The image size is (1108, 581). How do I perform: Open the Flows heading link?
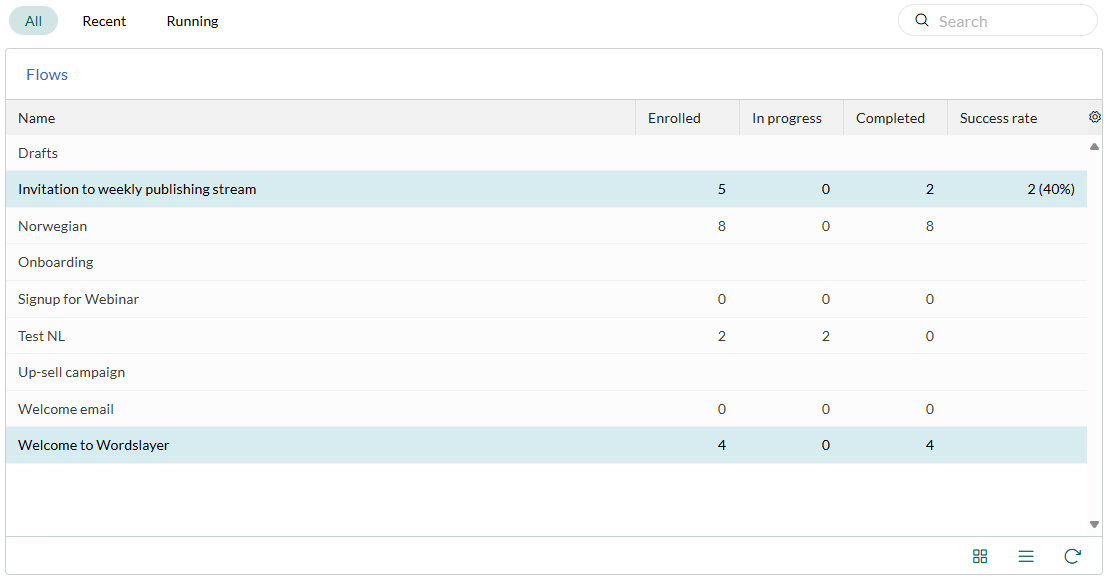pos(47,74)
